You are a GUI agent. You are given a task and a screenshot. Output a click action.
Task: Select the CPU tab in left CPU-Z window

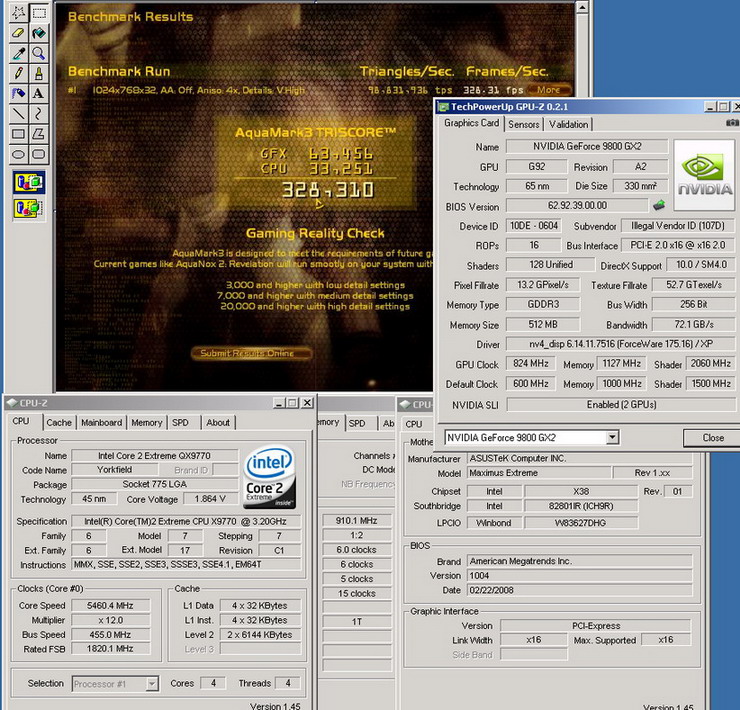click(21, 421)
